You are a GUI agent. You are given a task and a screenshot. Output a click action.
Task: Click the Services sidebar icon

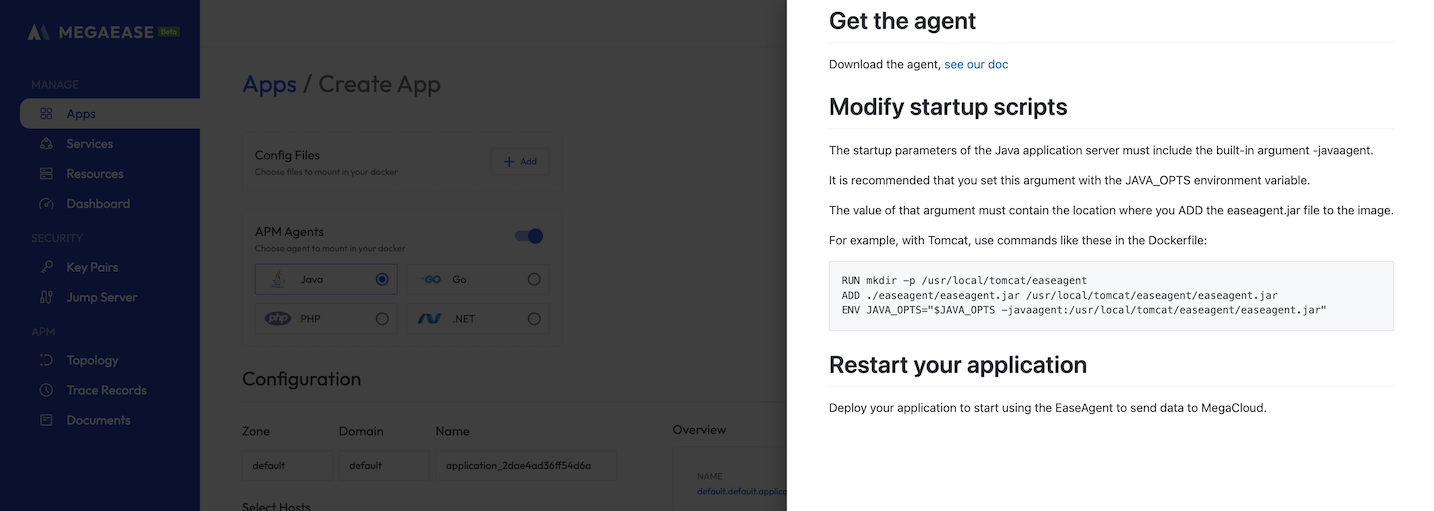click(x=46, y=144)
